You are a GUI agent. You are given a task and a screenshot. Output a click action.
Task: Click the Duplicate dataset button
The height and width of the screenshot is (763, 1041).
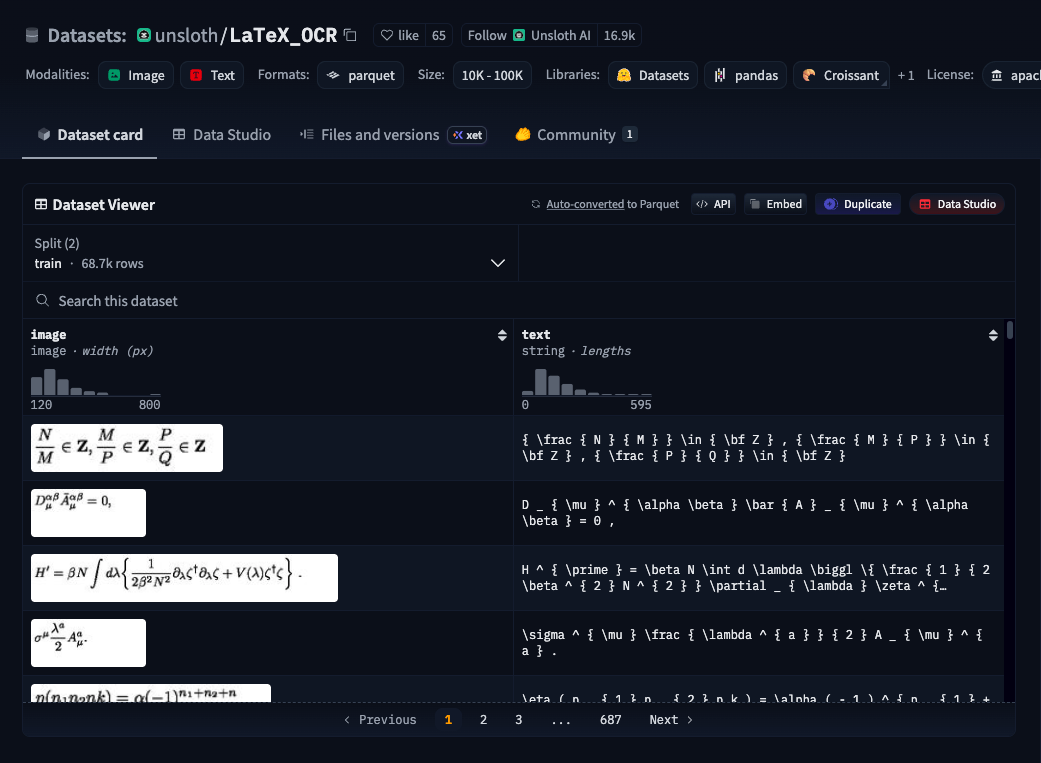pyautogui.click(x=857, y=204)
